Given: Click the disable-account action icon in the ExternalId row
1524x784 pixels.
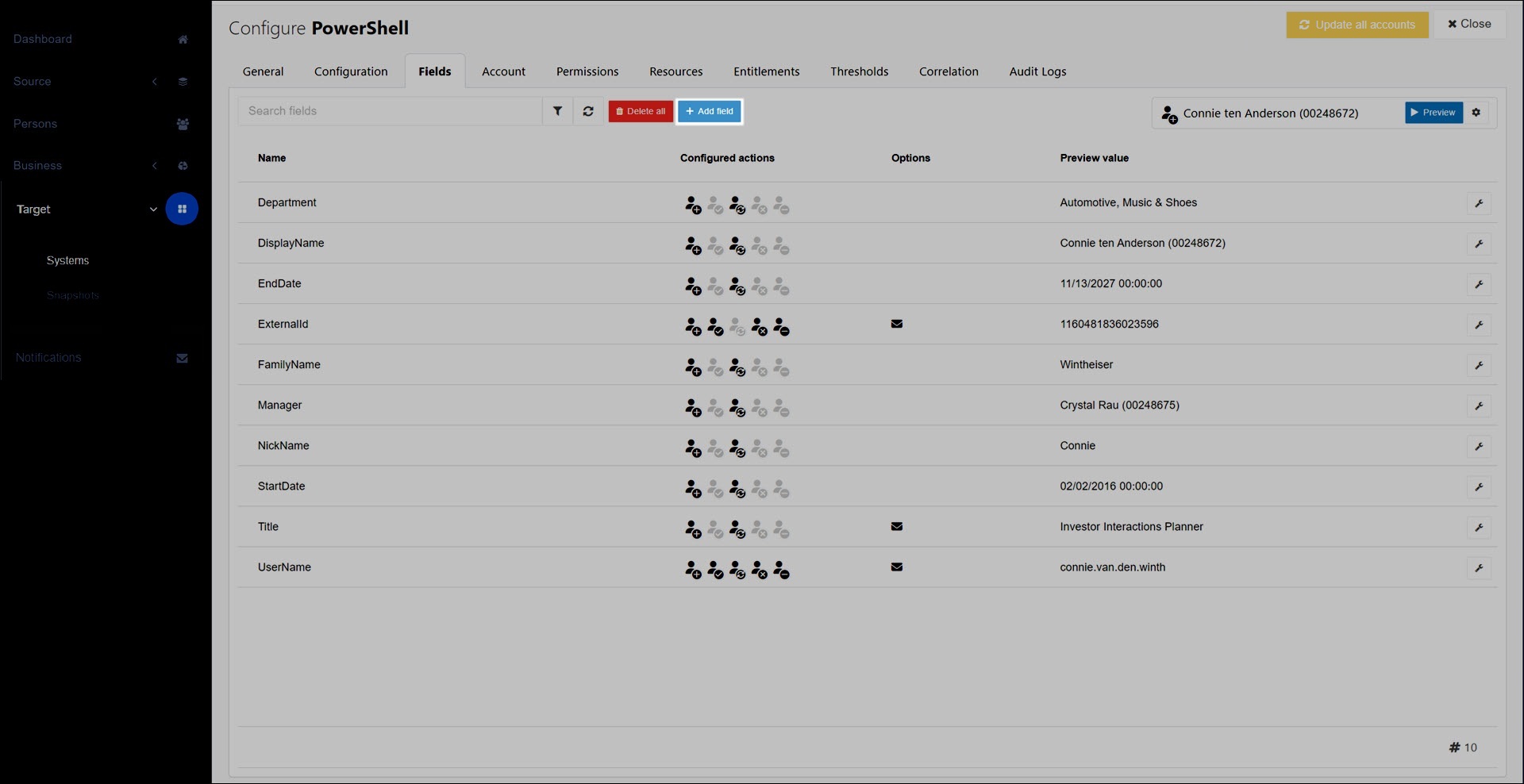Looking at the screenshot, I should click(760, 326).
